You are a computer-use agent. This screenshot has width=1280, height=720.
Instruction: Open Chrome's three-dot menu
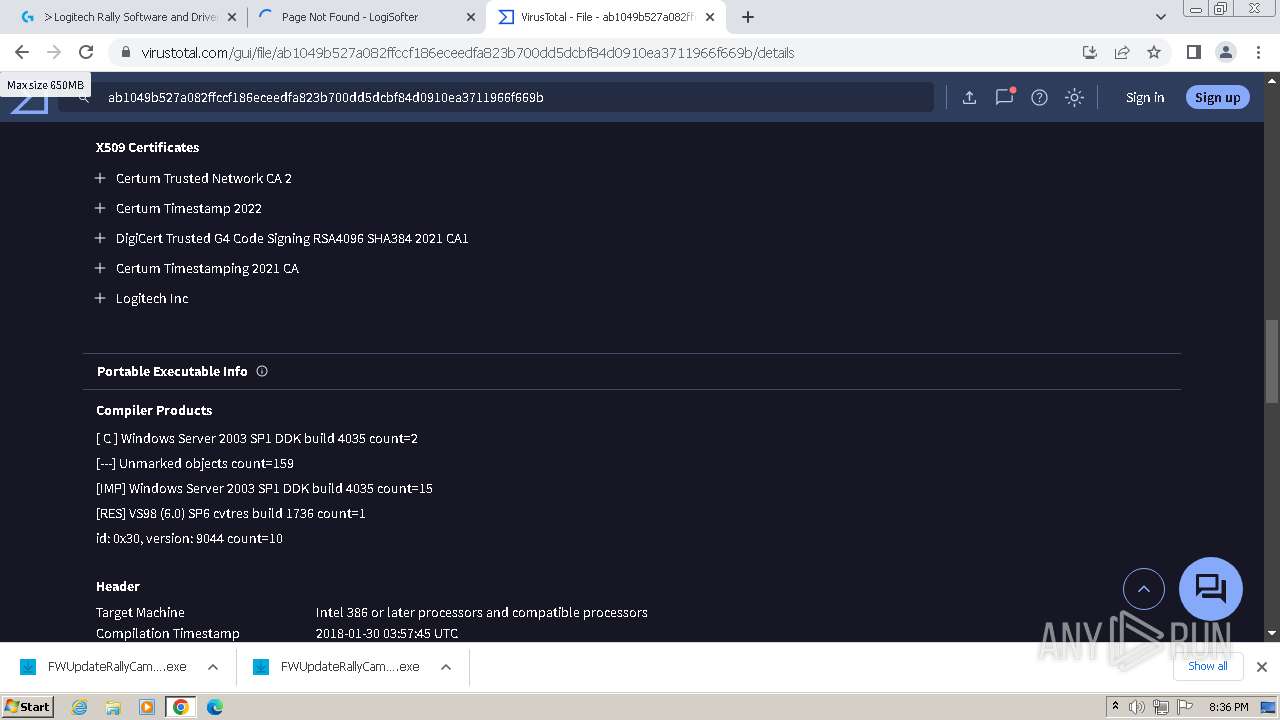[1258, 53]
